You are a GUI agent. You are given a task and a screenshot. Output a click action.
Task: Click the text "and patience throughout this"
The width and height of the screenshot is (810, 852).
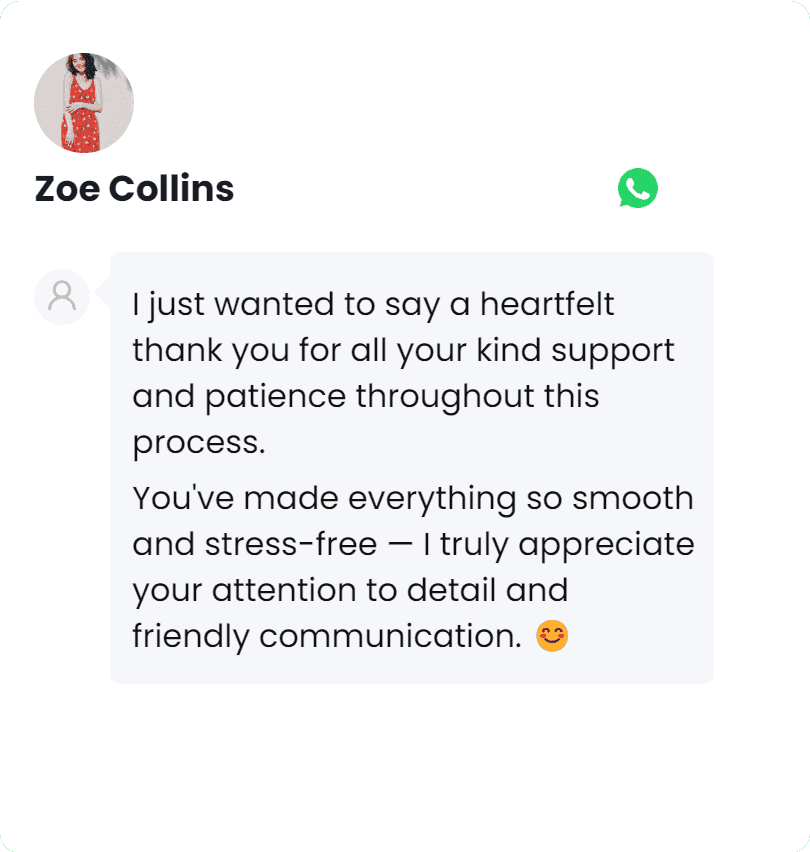point(365,396)
